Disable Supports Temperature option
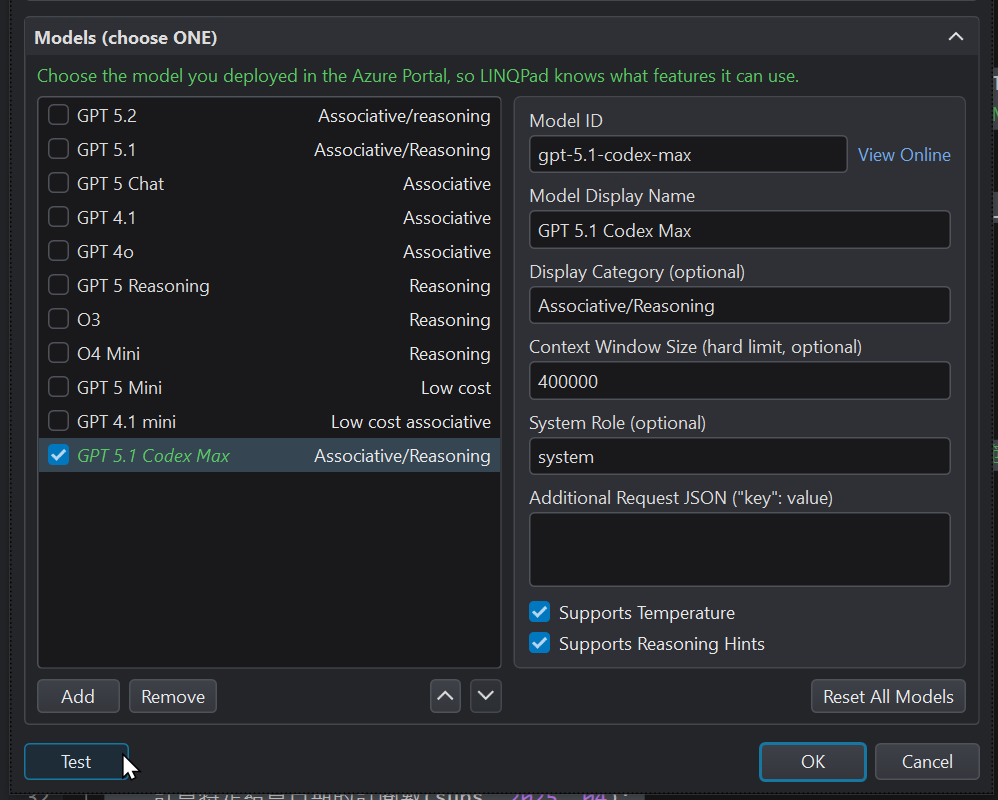Screen dimensions: 998x800 pos(540,612)
